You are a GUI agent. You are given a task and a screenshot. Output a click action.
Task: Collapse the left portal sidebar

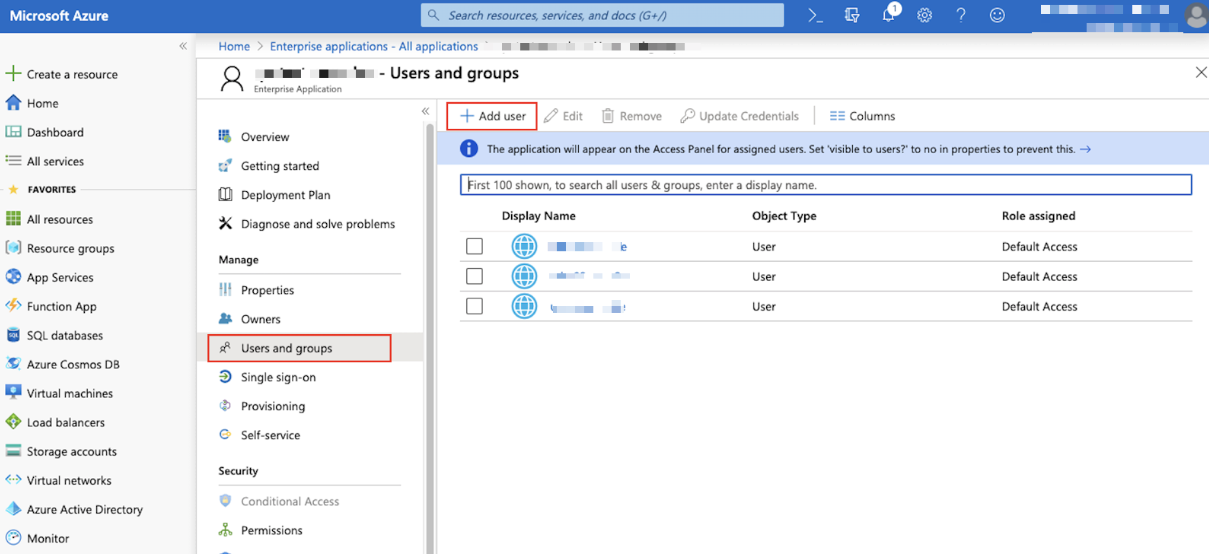(183, 46)
